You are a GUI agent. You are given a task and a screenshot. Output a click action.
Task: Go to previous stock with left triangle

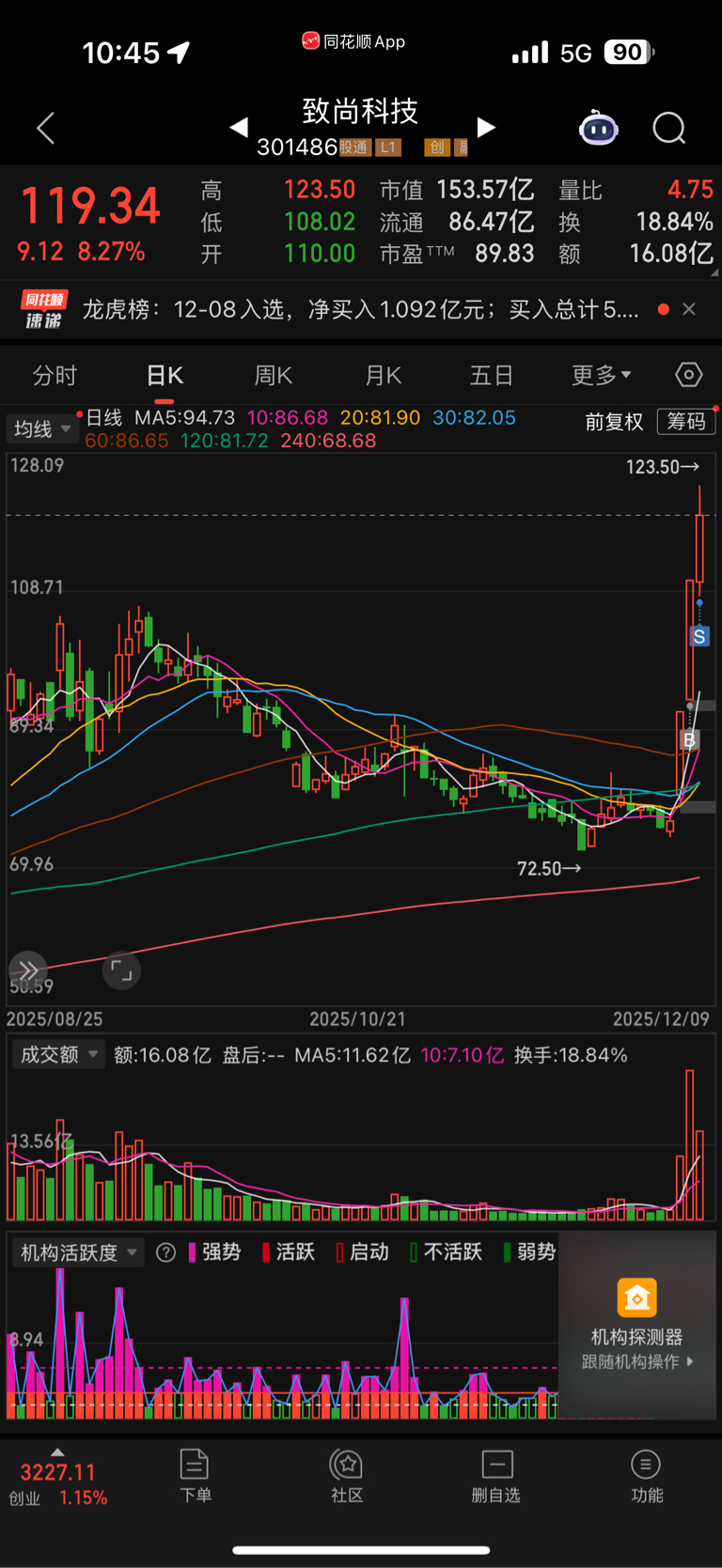click(239, 127)
